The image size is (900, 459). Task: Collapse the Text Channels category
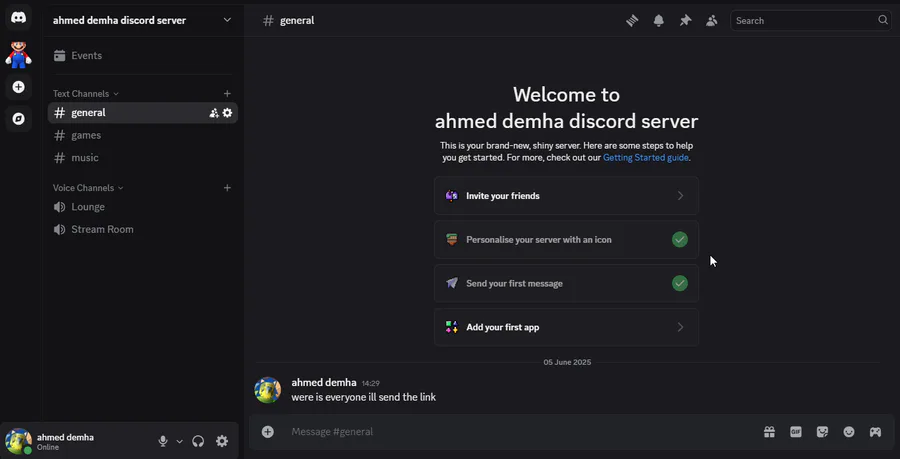[x=85, y=94]
